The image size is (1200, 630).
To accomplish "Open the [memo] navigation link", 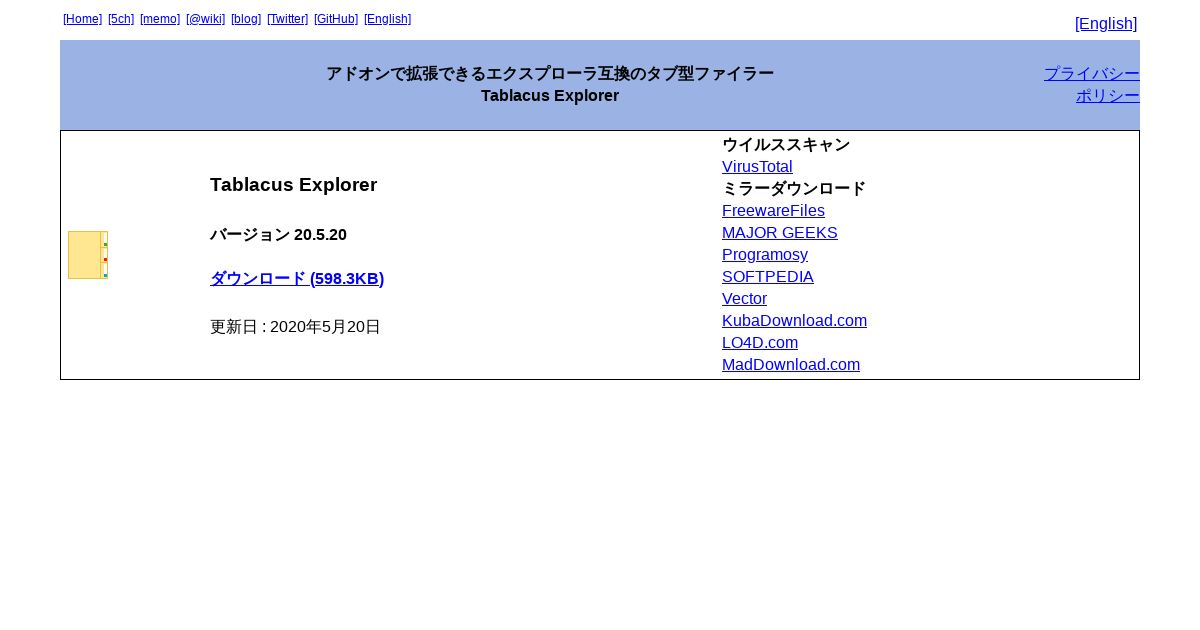I will [x=160, y=19].
